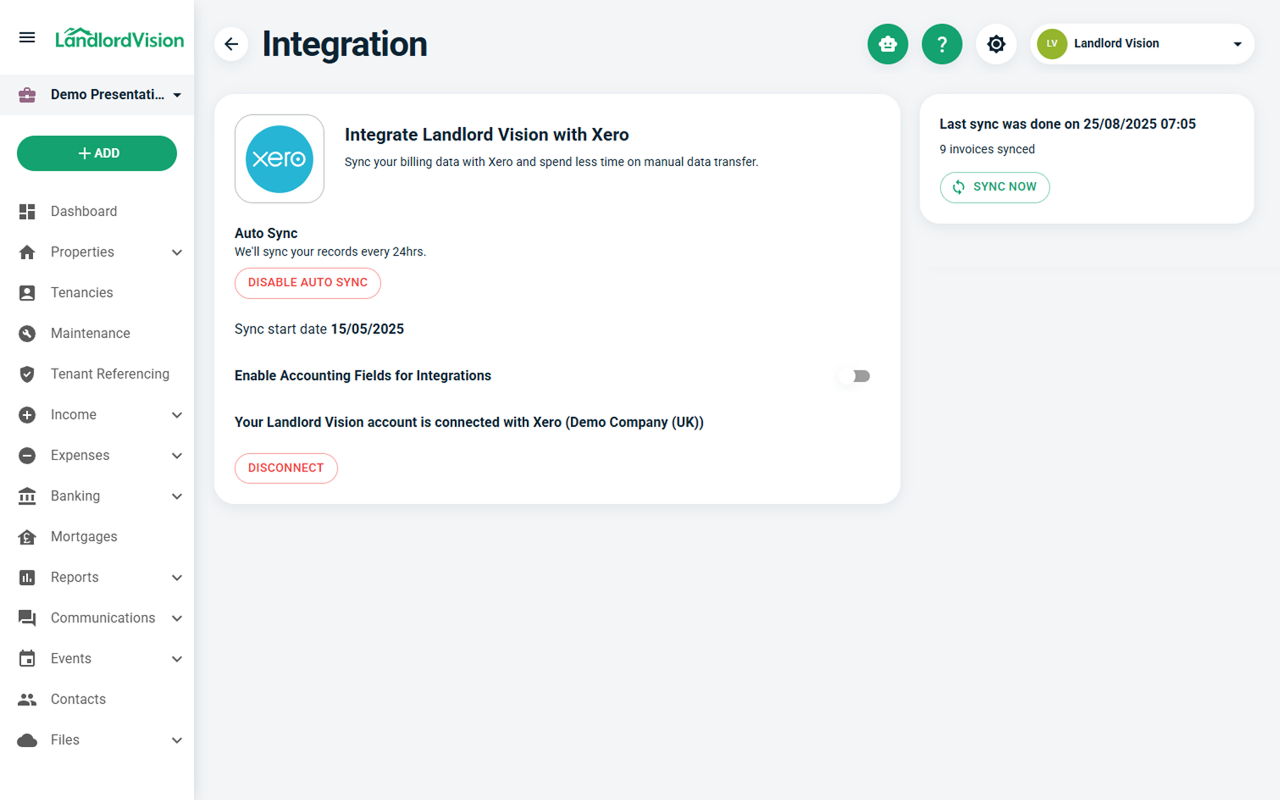
Task: Click the DISCONNECT button
Action: pos(286,468)
